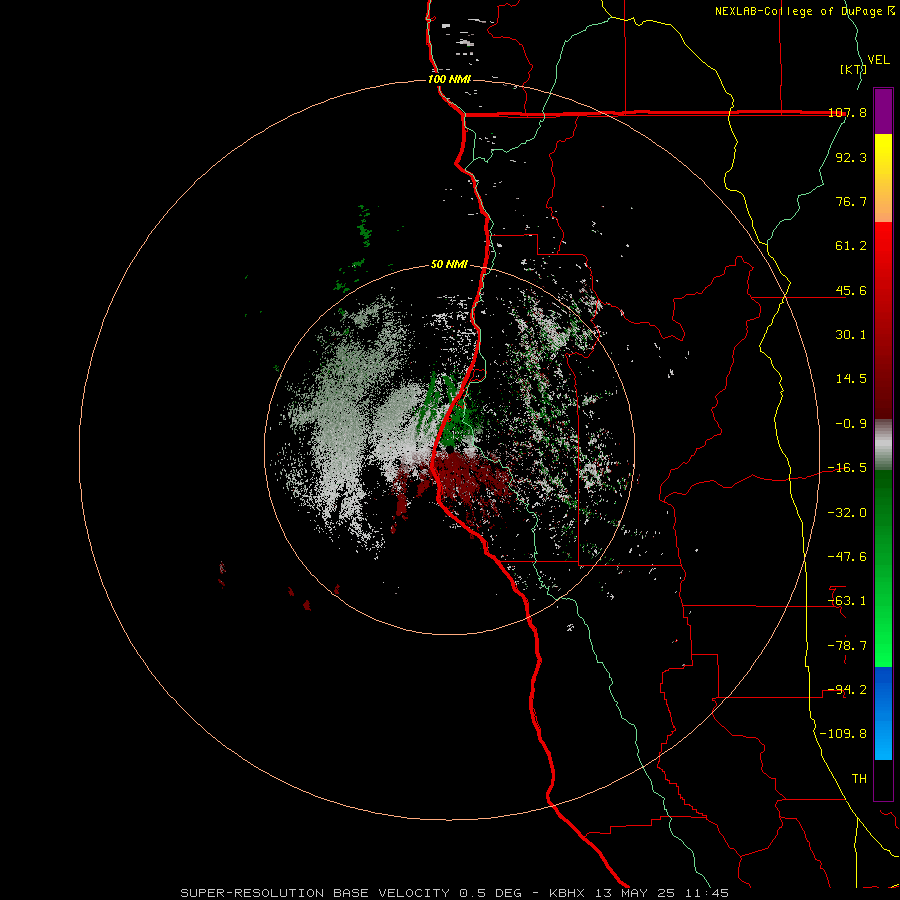Click the 30.1 legend value
This screenshot has height=900, width=900.
(x=851, y=335)
